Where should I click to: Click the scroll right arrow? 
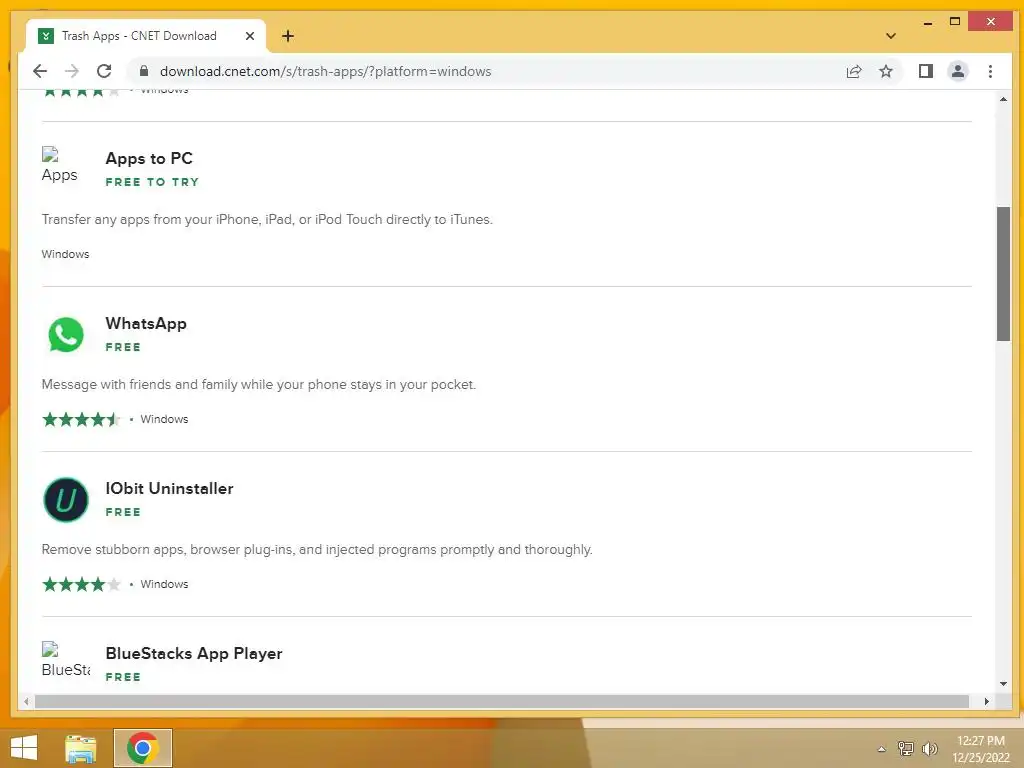(986, 701)
